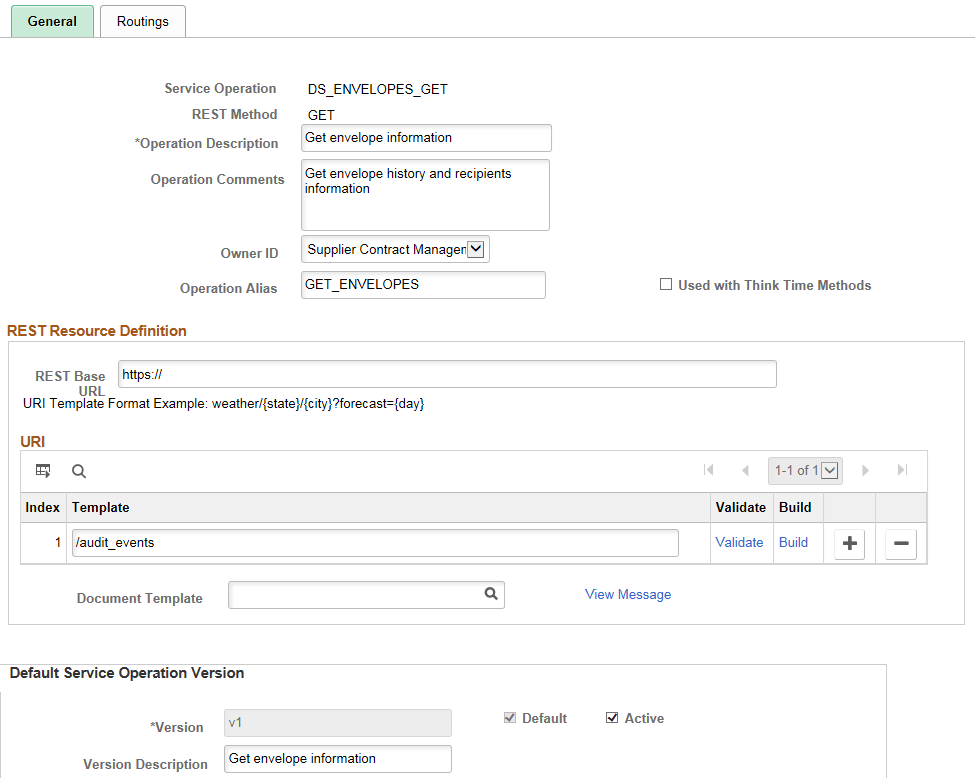Click the Index column header

point(42,507)
